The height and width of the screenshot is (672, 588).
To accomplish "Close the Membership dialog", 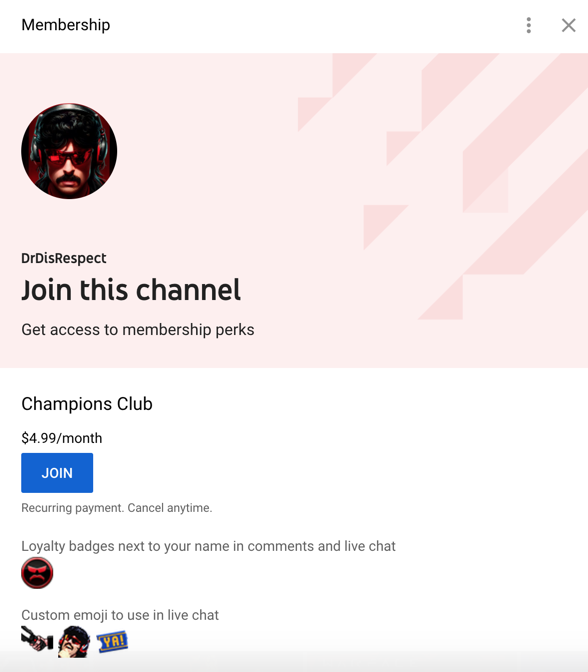I will [568, 25].
